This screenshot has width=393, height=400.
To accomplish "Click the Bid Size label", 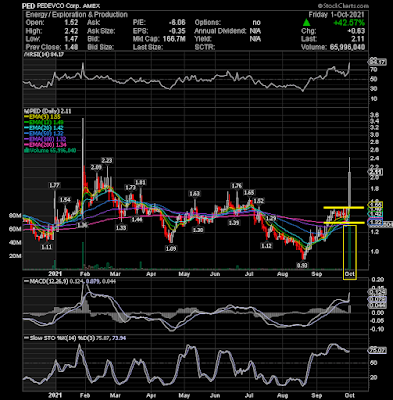I will [x=101, y=47].
